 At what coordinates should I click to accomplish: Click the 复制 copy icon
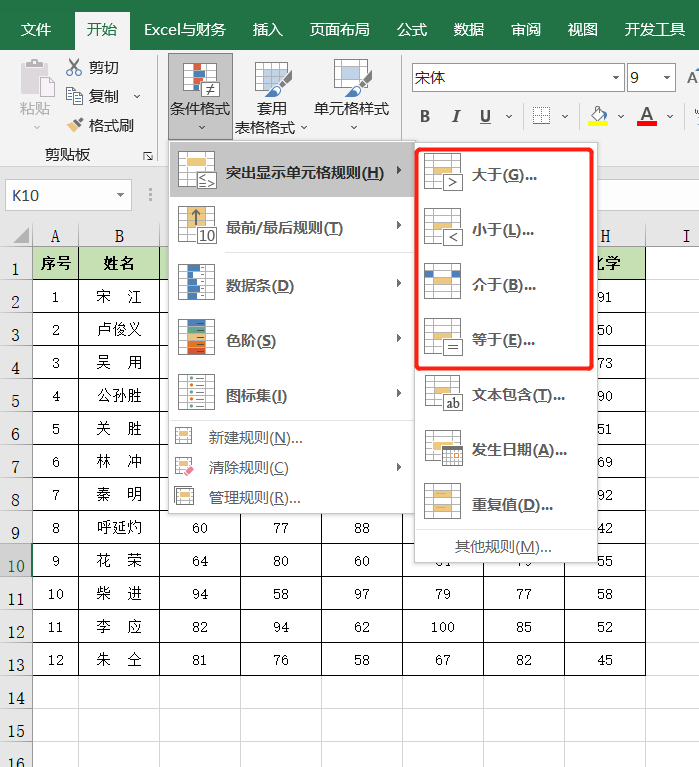(x=74, y=96)
